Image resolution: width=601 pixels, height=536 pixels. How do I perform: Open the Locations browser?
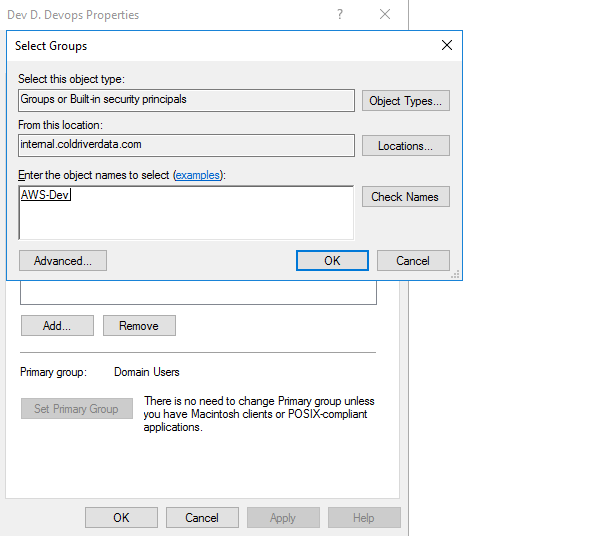[x=405, y=146]
